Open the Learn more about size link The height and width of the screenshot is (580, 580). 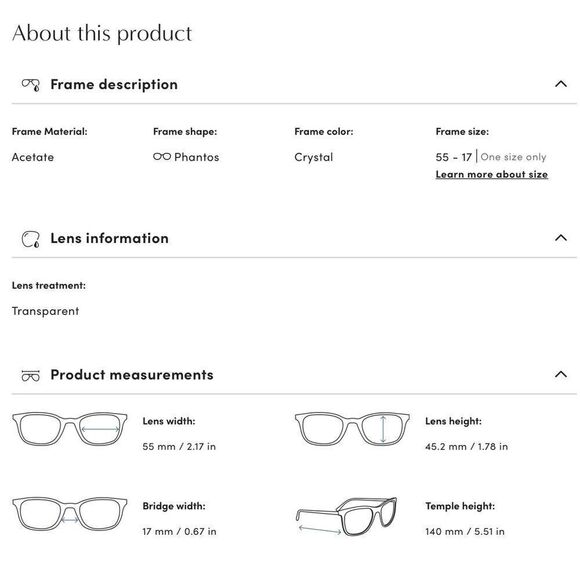[492, 174]
